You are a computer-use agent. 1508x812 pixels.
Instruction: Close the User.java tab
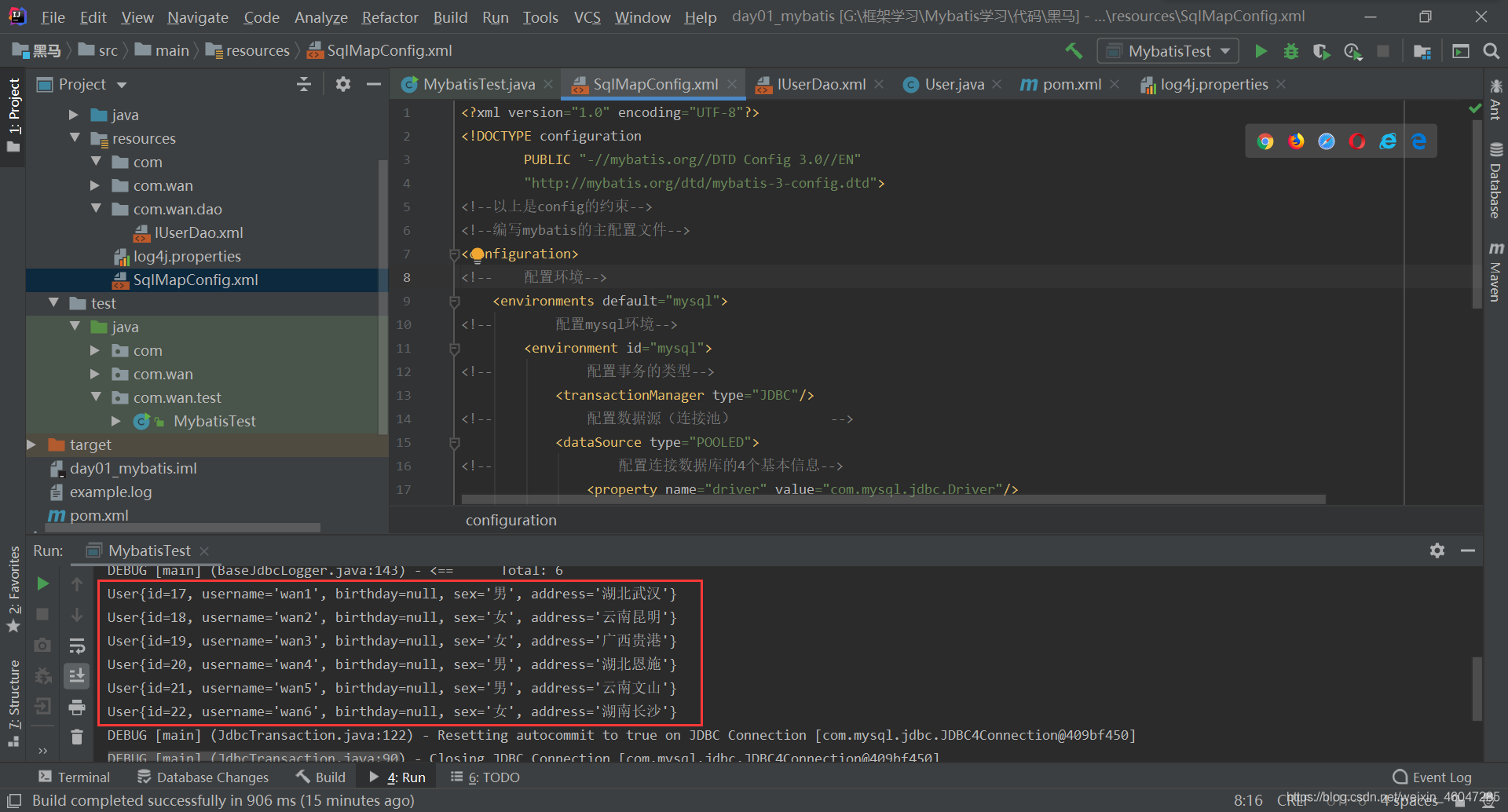pos(997,84)
